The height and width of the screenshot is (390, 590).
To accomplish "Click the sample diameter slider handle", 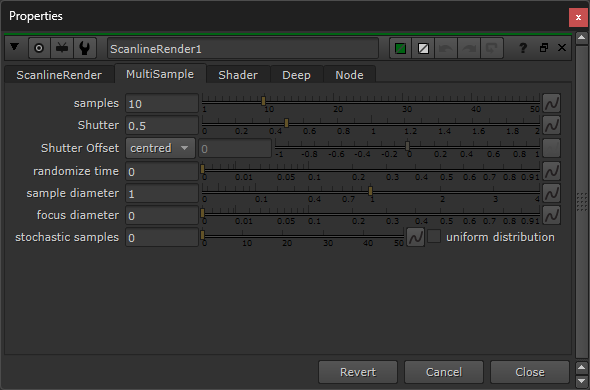I will [x=370, y=191].
